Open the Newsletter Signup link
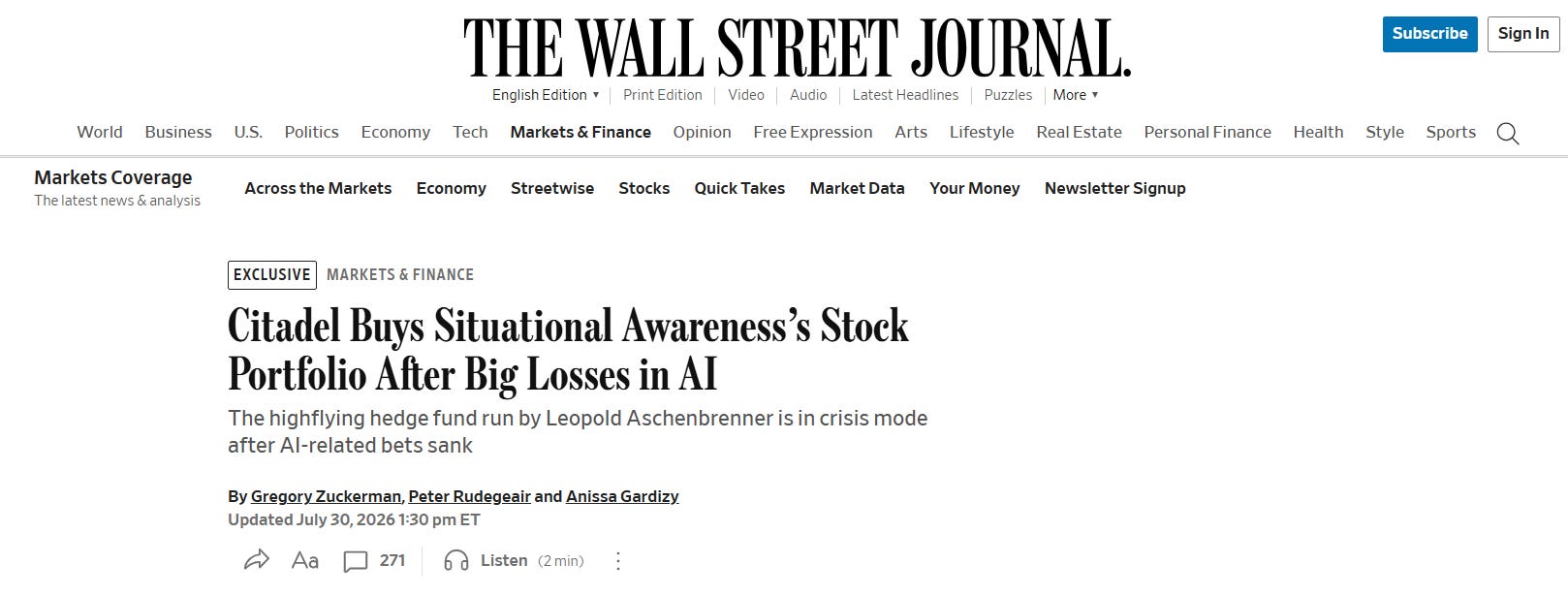The image size is (1568, 596). click(x=1114, y=188)
